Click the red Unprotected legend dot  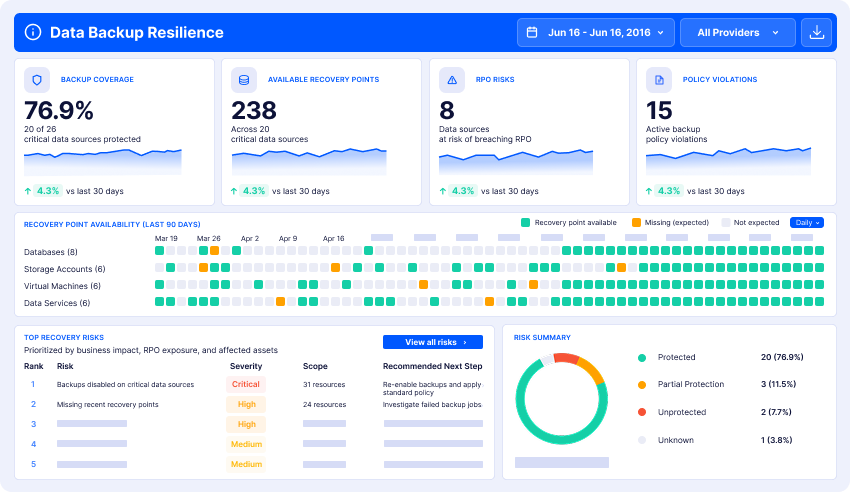(x=642, y=412)
